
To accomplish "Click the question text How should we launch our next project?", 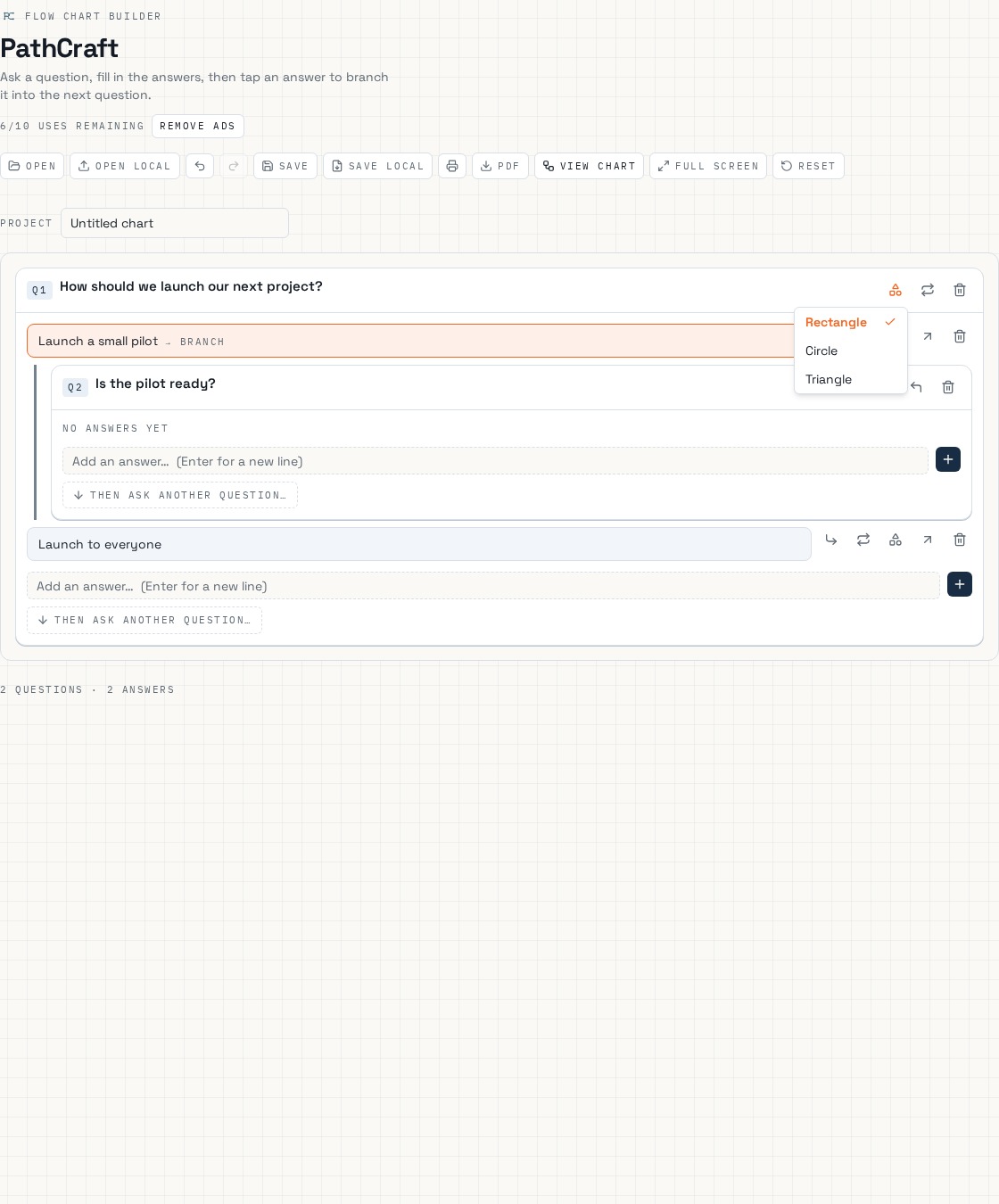I will (191, 286).
